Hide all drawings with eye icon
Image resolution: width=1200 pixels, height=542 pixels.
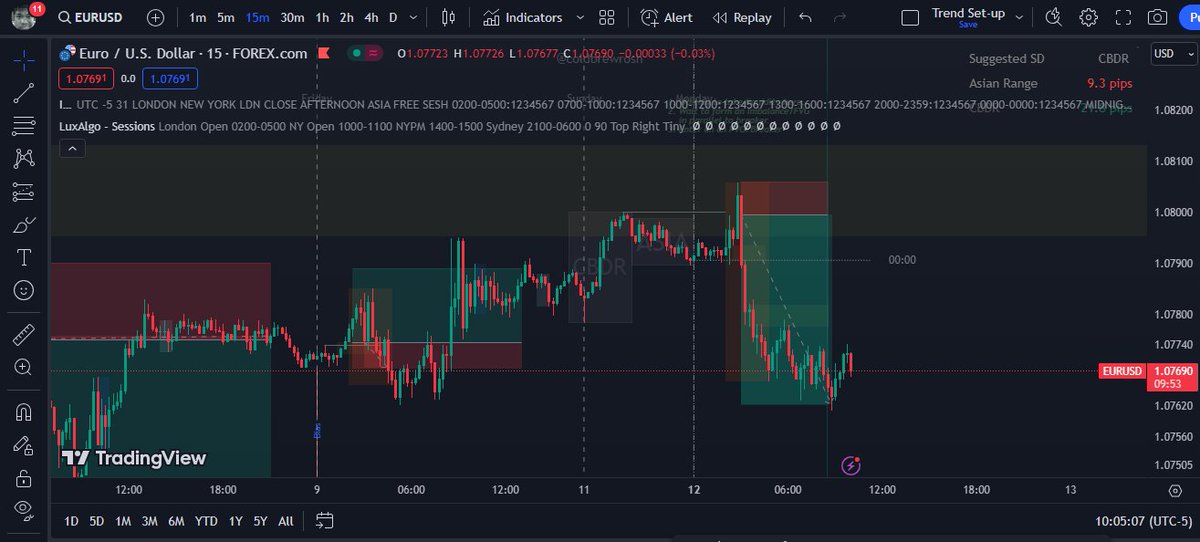point(24,511)
